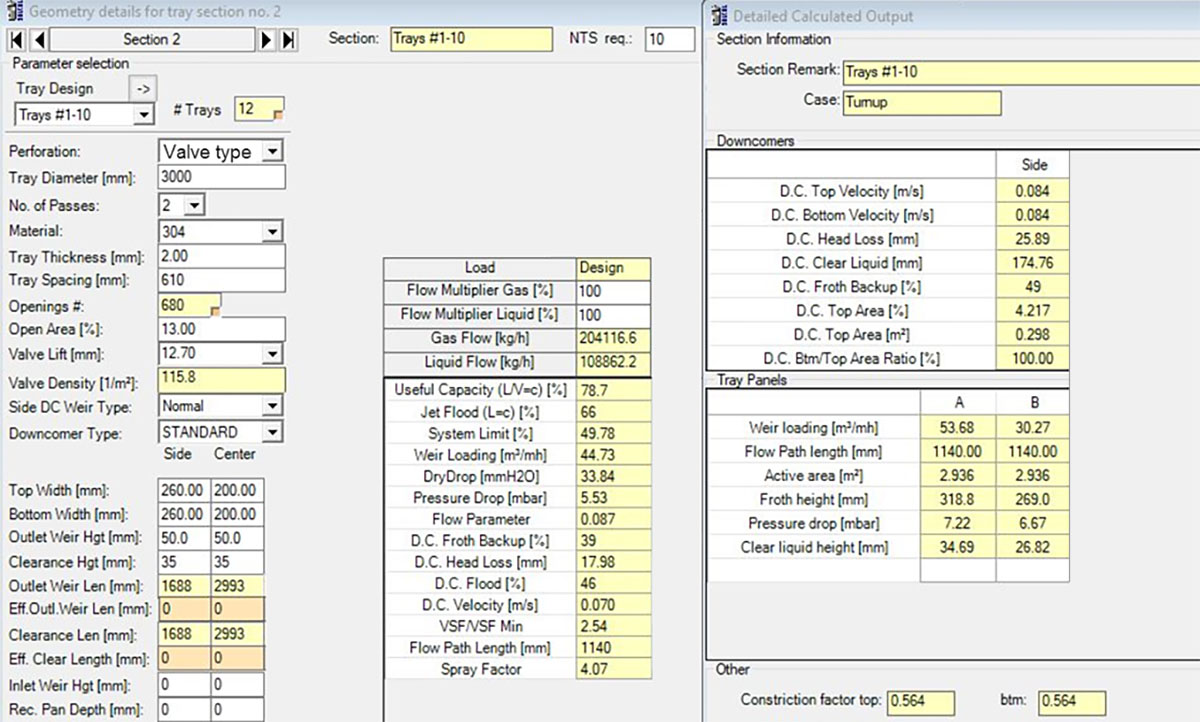Click the NTS req. input field

tap(669, 39)
